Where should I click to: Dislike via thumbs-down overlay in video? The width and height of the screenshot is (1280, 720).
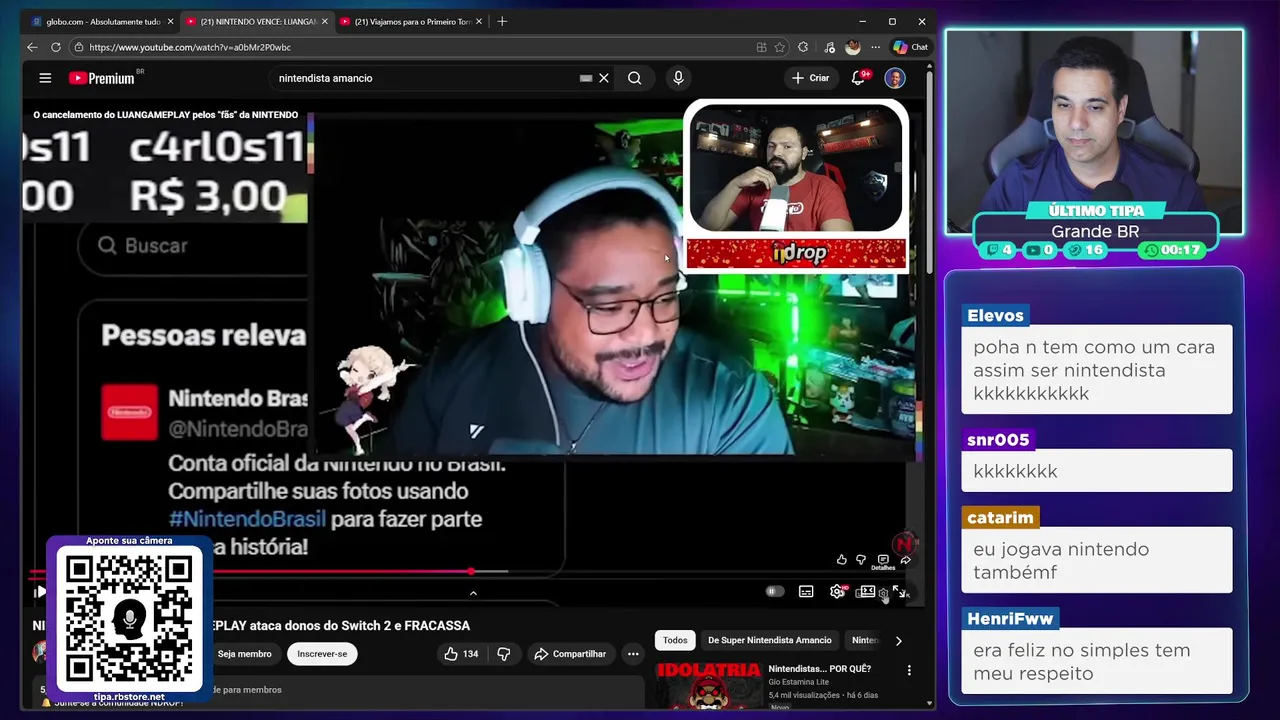tap(861, 560)
